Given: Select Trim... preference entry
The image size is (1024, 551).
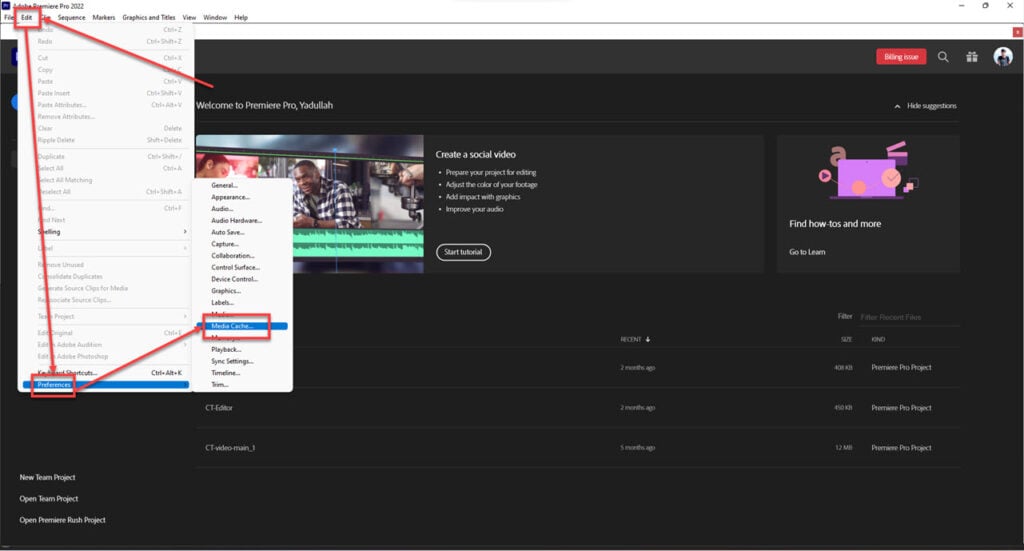Looking at the screenshot, I should [x=219, y=385].
